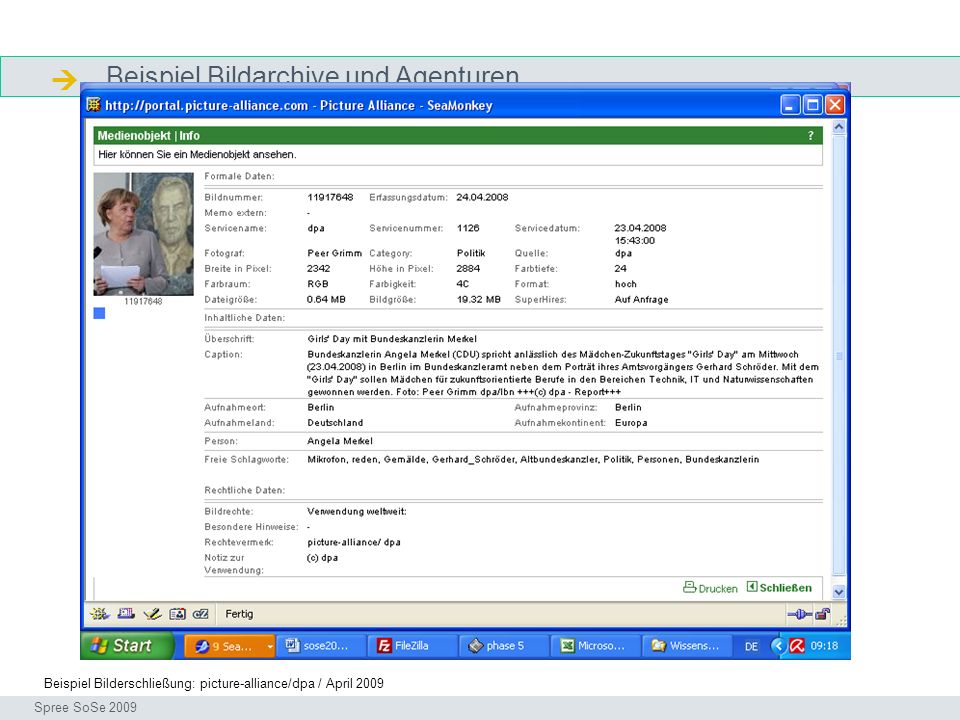Click the taskbar clock 09:18
960x720 pixels.
[x=824, y=646]
